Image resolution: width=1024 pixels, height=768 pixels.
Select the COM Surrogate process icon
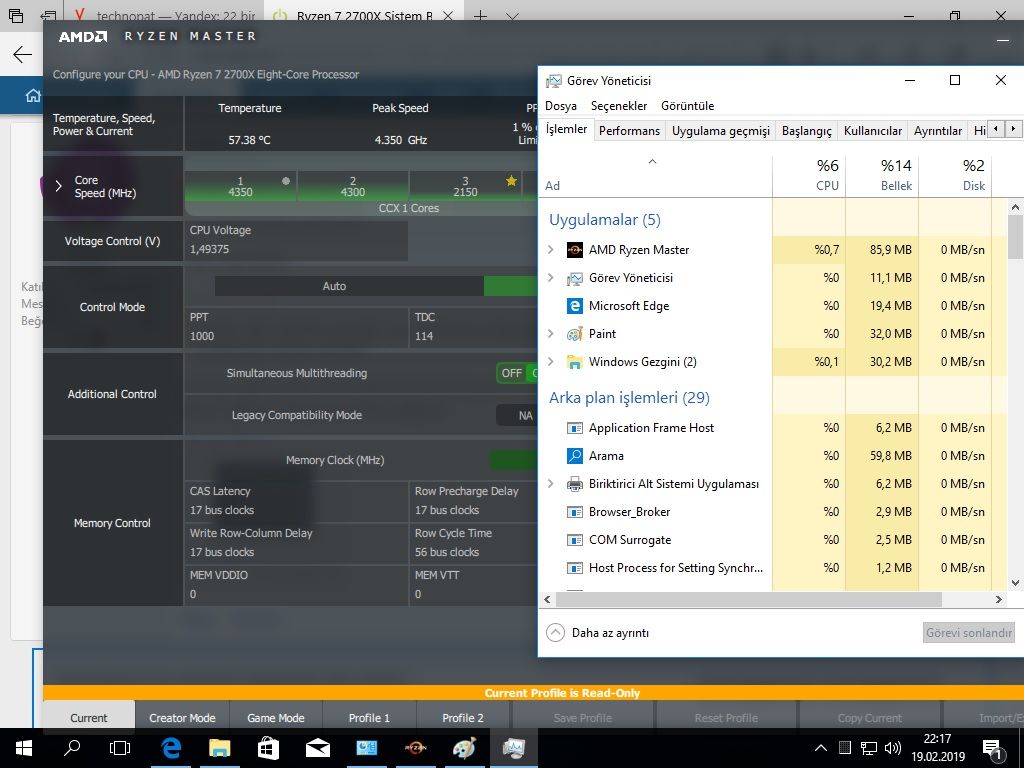click(574, 540)
